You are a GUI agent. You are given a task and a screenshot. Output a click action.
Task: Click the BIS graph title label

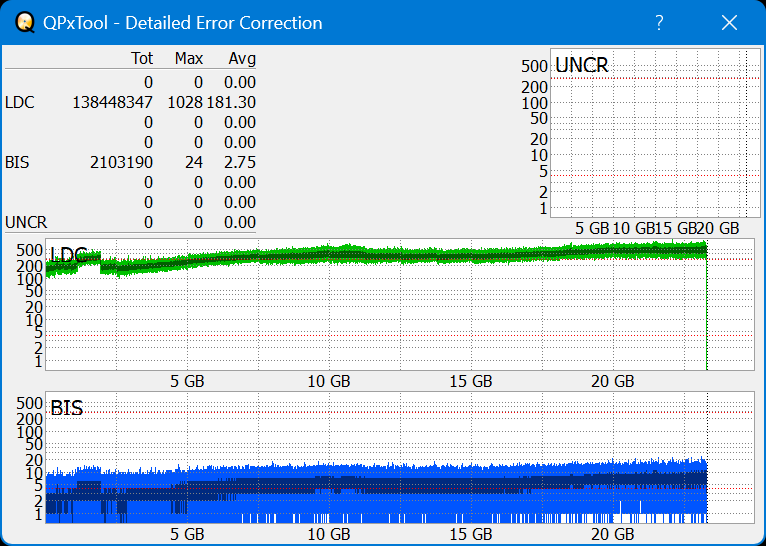[66, 408]
